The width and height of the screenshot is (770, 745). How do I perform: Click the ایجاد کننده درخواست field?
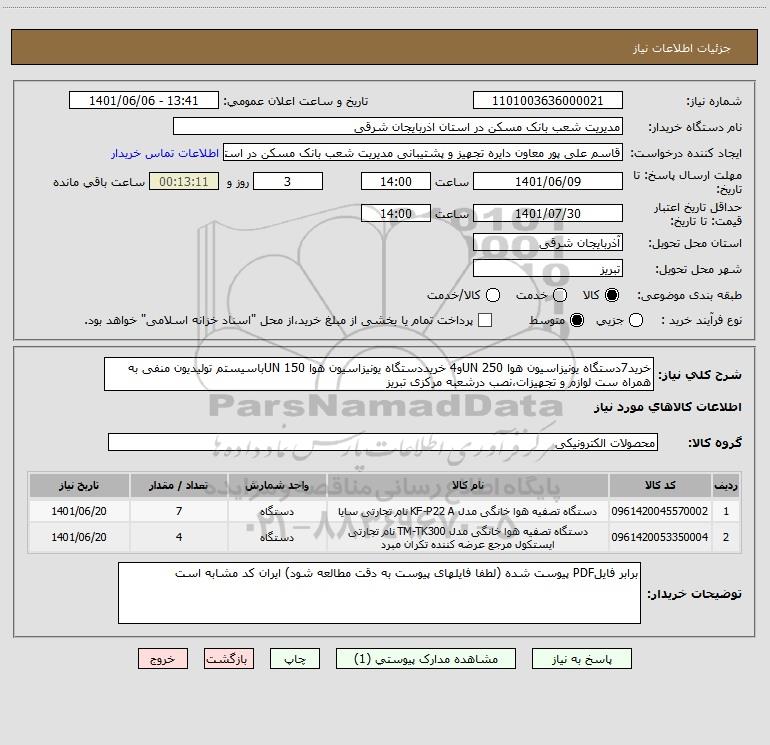423,152
